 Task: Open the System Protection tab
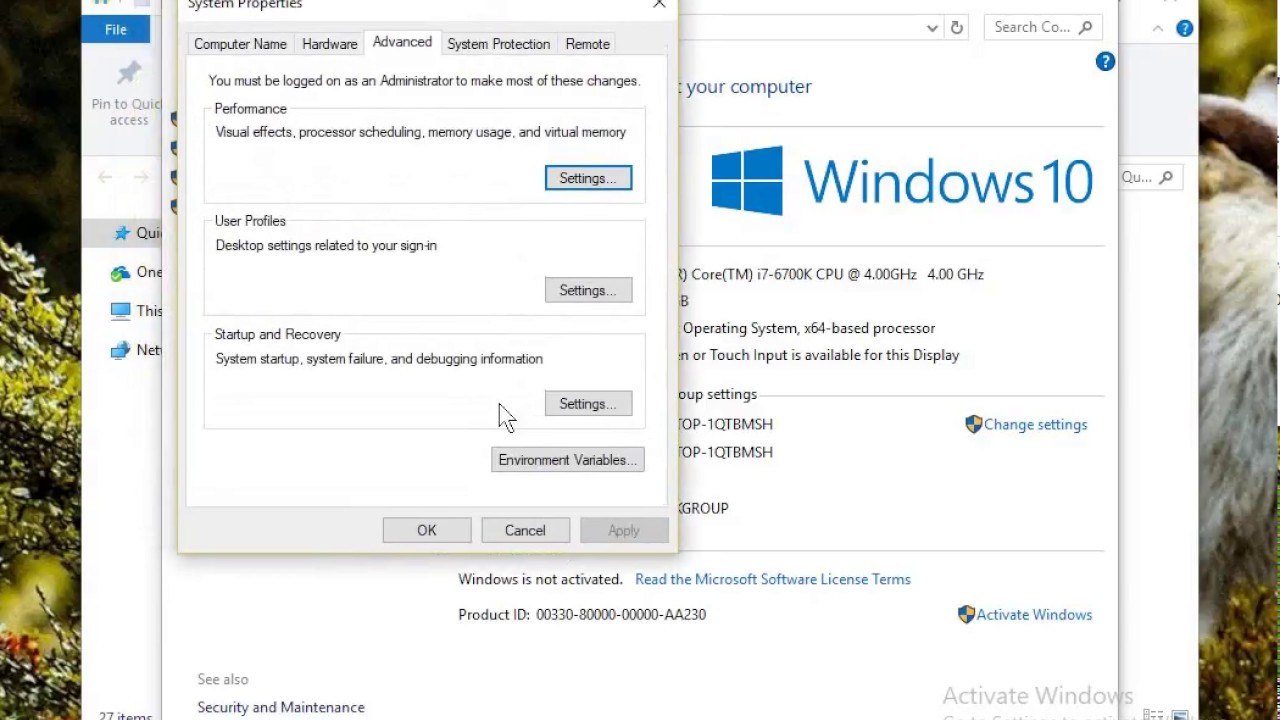tap(498, 44)
